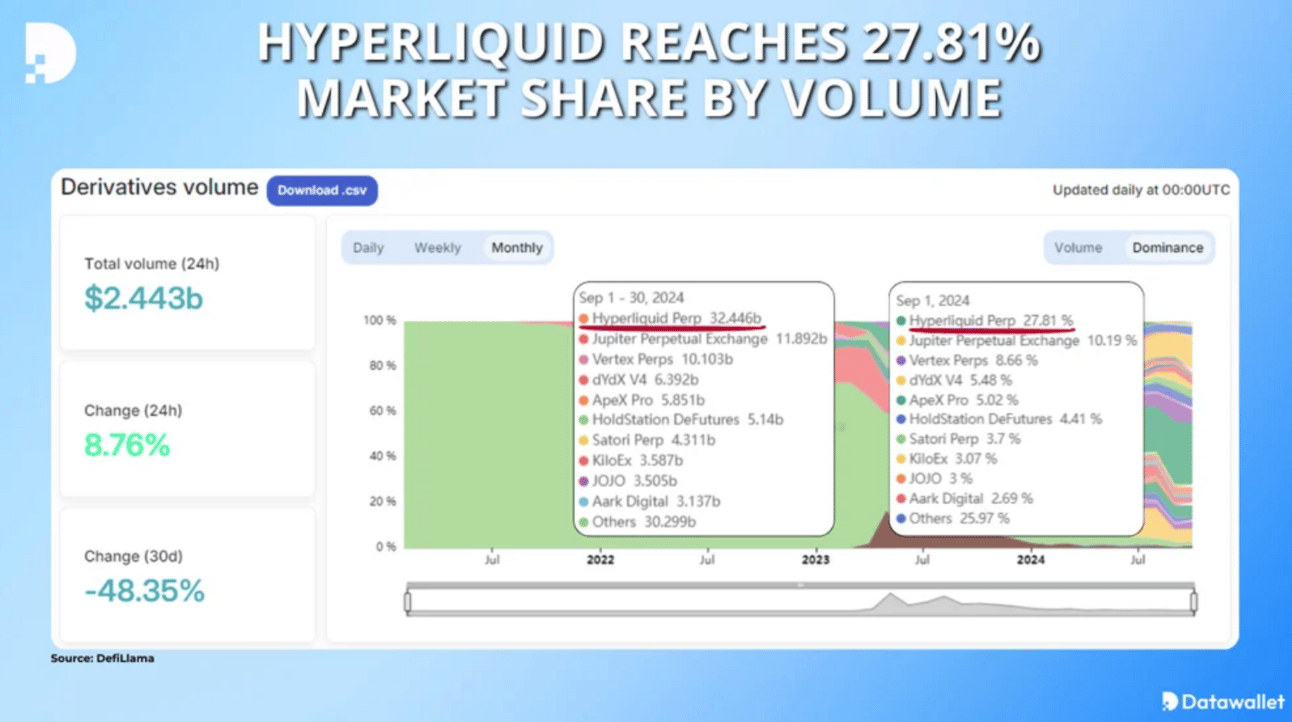This screenshot has height=722, width=1292.
Task: Click the Derivatives volume heading
Action: [159, 187]
